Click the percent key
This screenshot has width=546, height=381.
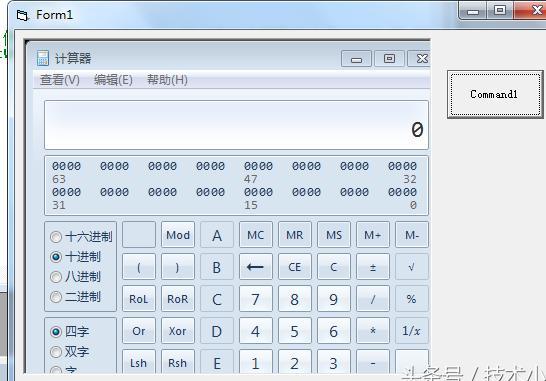[x=412, y=299]
